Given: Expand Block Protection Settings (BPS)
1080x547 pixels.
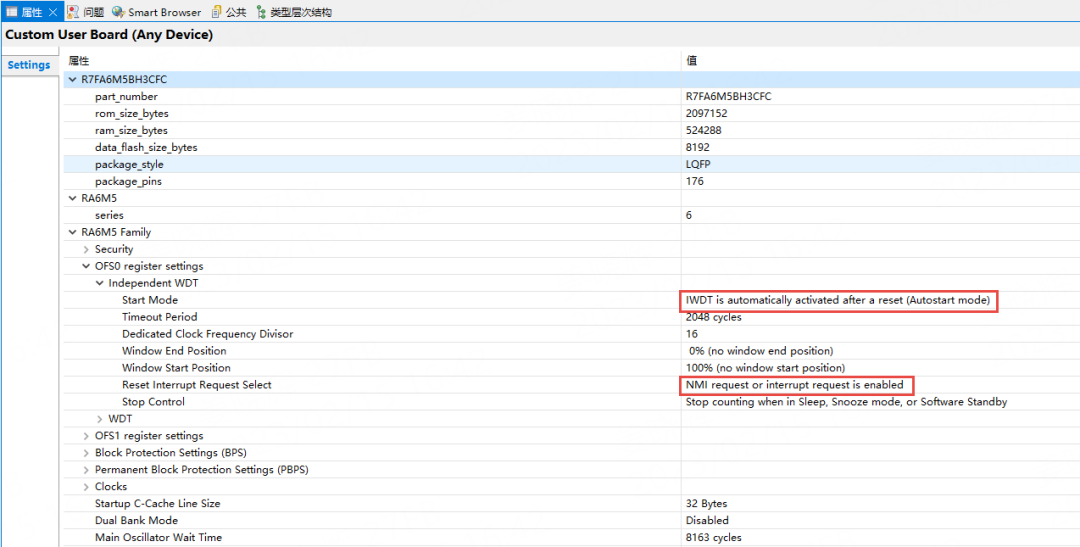Looking at the screenshot, I should pos(86,453).
